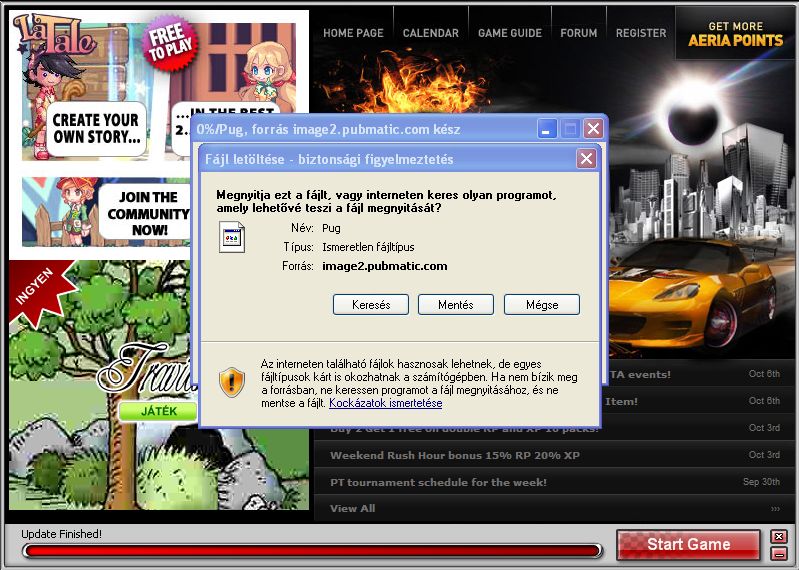
Task: Click the Oct 3rd date beside Weekend Rush Hour
Action: pyautogui.click(x=764, y=454)
